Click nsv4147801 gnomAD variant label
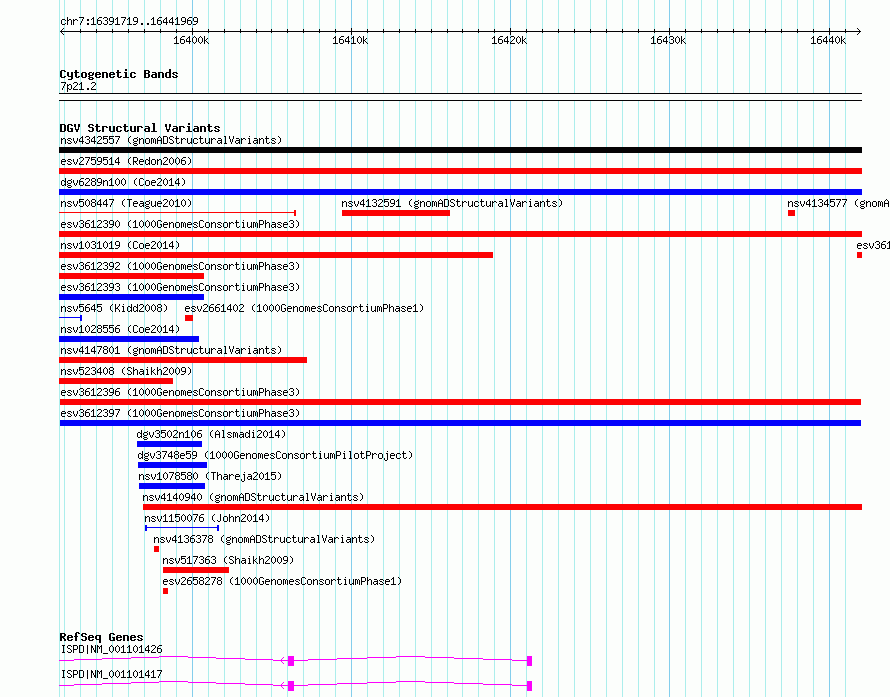 pos(171,350)
